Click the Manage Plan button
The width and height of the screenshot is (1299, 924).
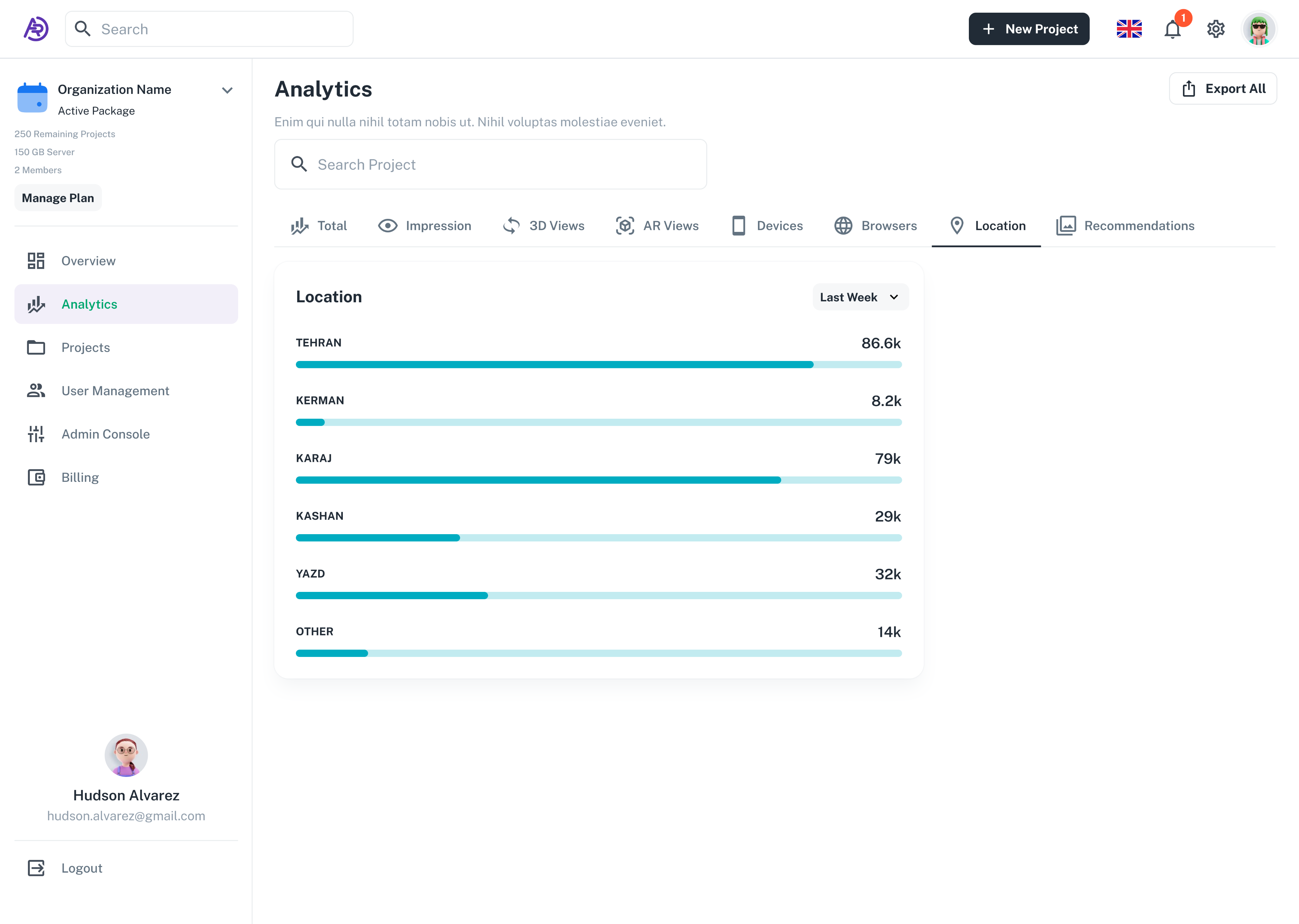[x=58, y=198]
